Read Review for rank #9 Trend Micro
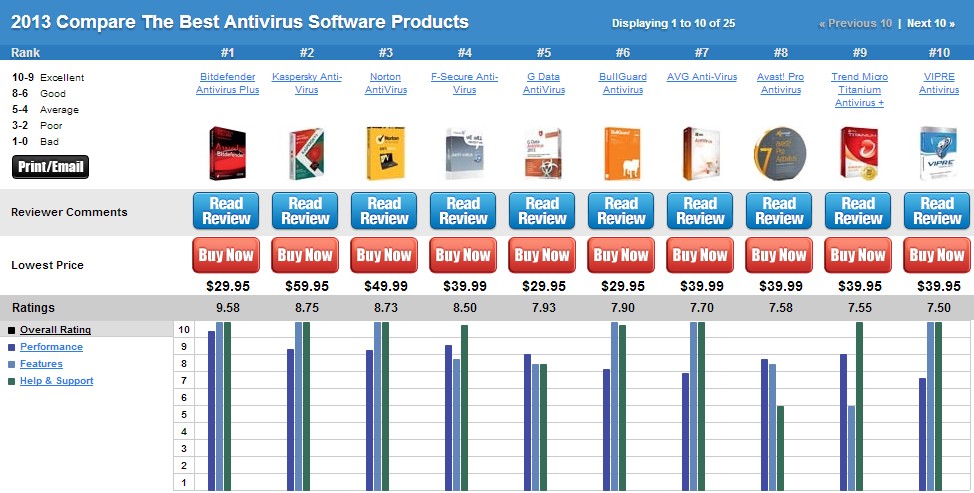 click(x=858, y=211)
